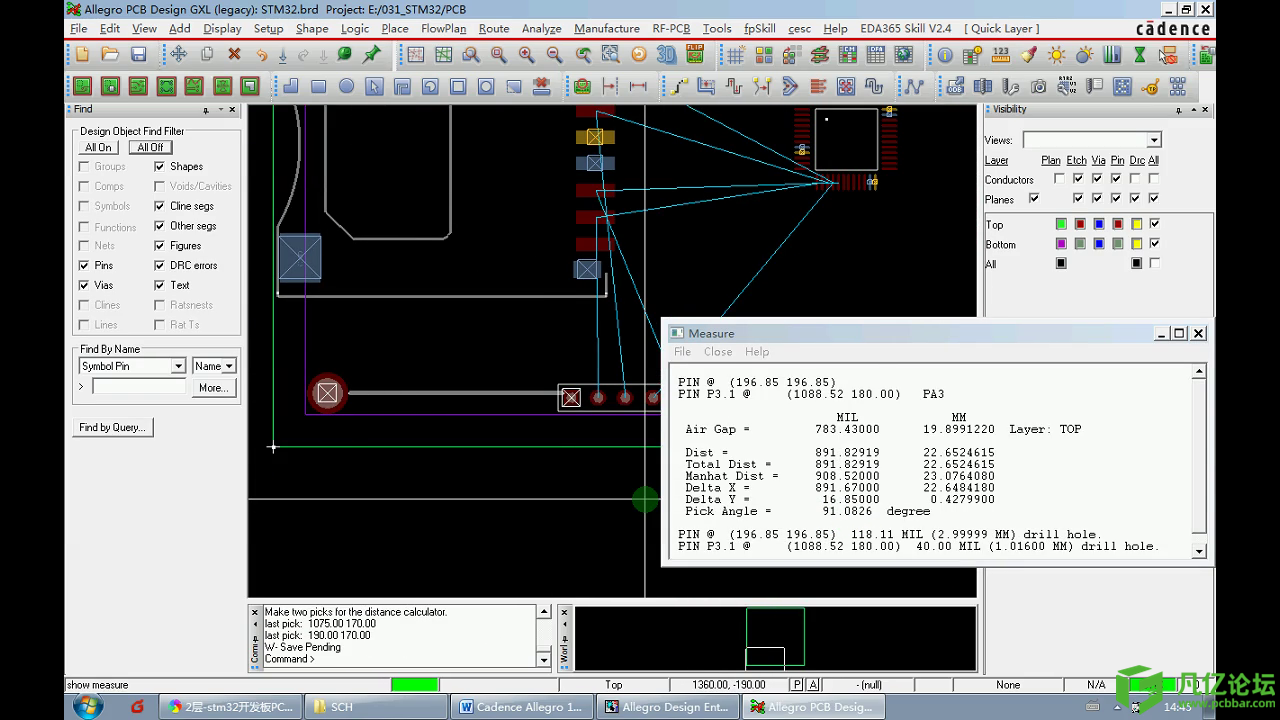Toggle the grid icon in toolbar
This screenshot has height=720, width=1280.
pos(735,55)
